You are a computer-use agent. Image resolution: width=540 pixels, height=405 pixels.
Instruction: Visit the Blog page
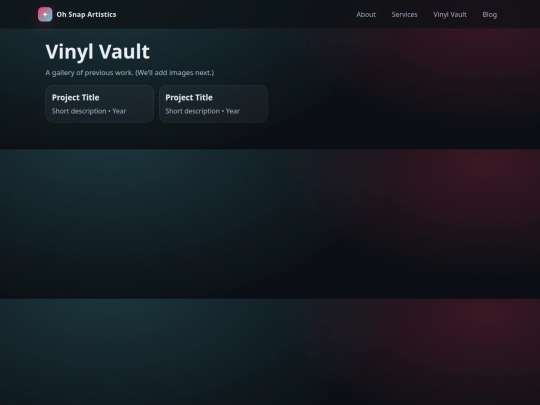pos(489,14)
